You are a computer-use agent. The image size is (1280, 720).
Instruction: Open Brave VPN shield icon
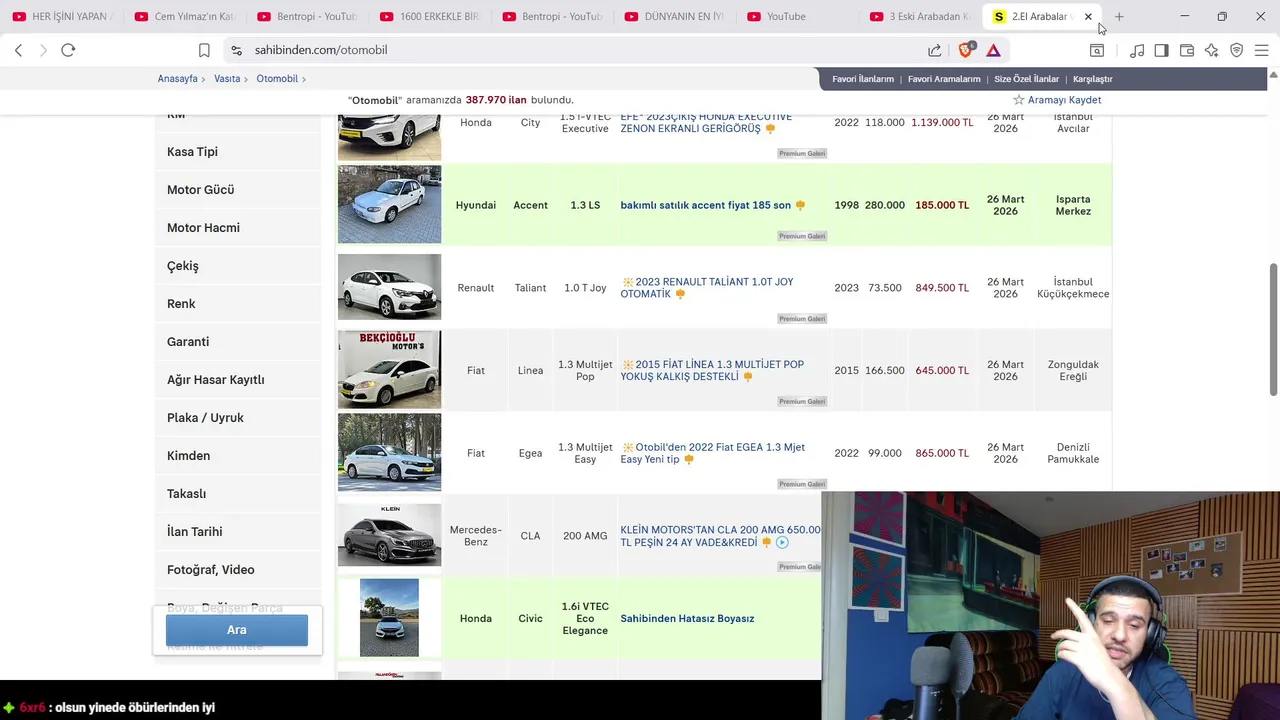tap(1236, 50)
